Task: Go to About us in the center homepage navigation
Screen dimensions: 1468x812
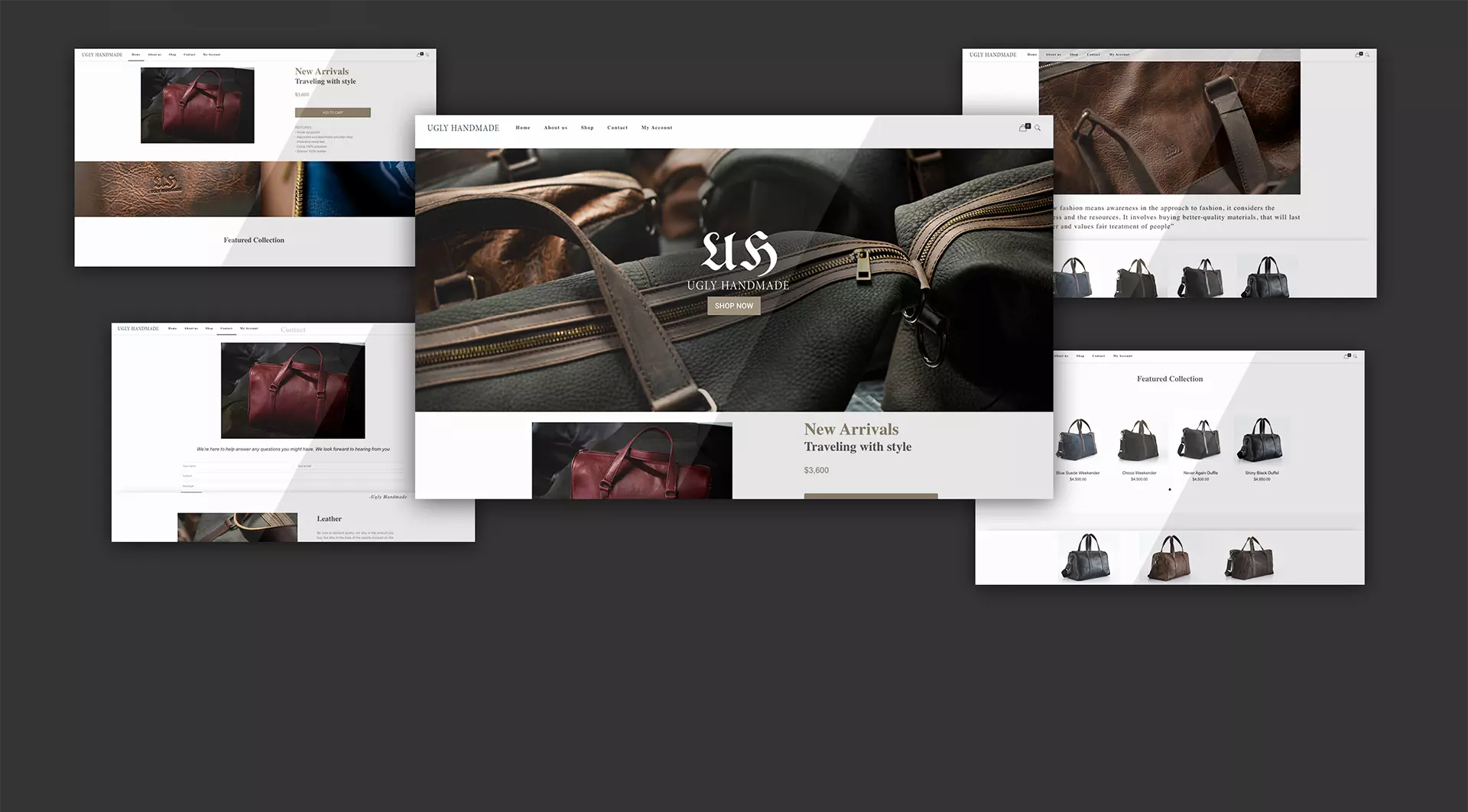Action: click(x=555, y=128)
